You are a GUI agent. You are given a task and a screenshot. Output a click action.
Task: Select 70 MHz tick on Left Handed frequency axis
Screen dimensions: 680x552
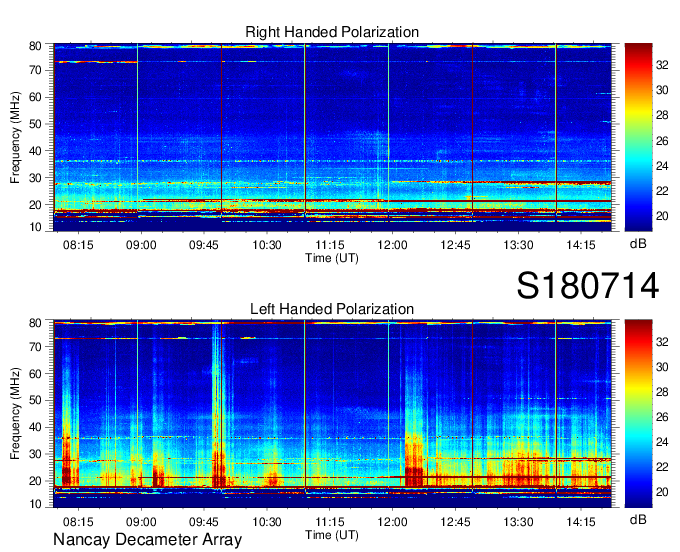point(36,347)
